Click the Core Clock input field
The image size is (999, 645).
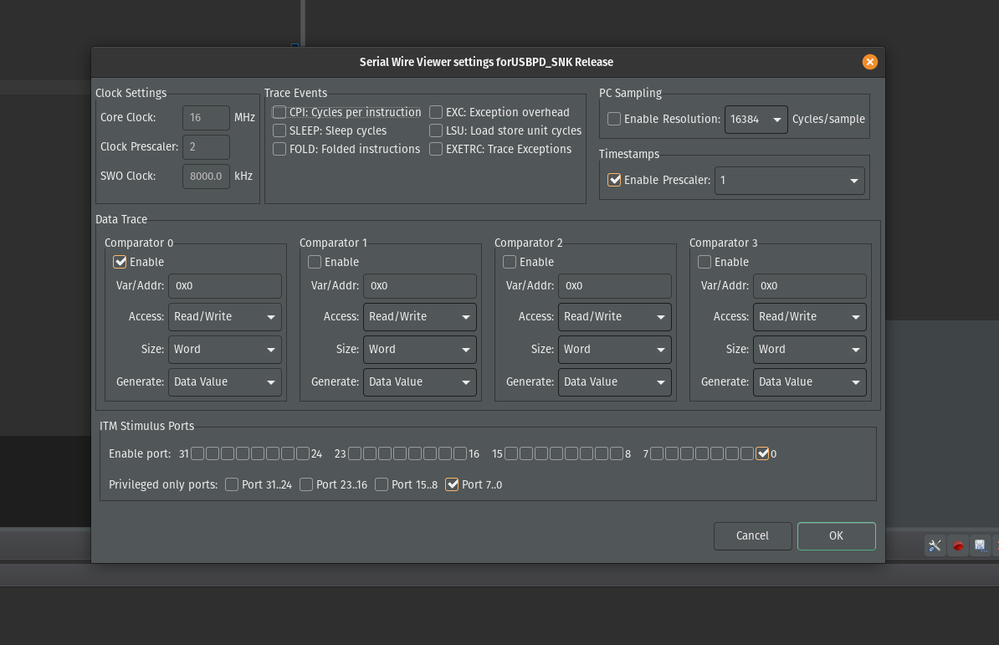(206, 118)
